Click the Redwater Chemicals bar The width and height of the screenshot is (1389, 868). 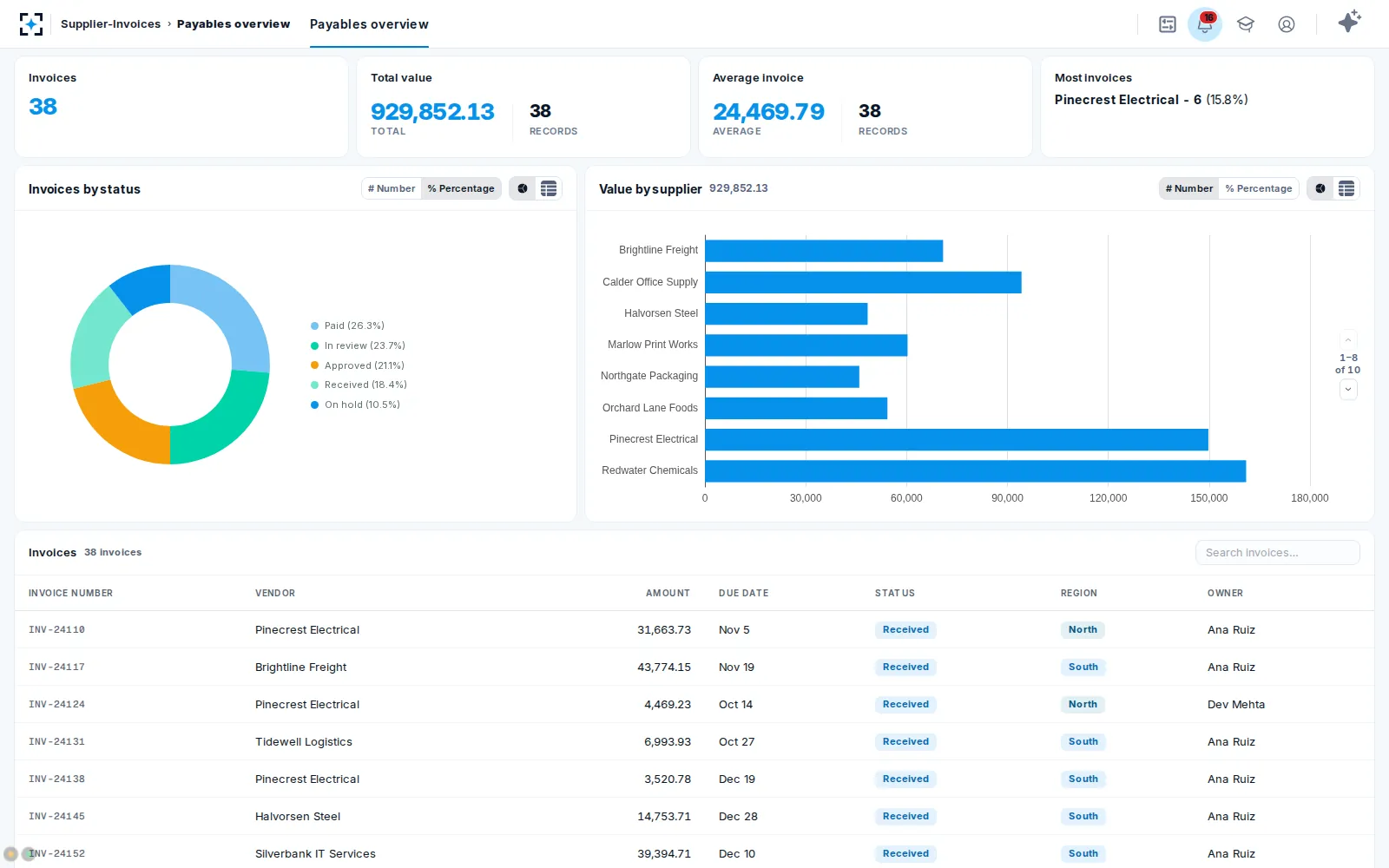[x=976, y=471]
